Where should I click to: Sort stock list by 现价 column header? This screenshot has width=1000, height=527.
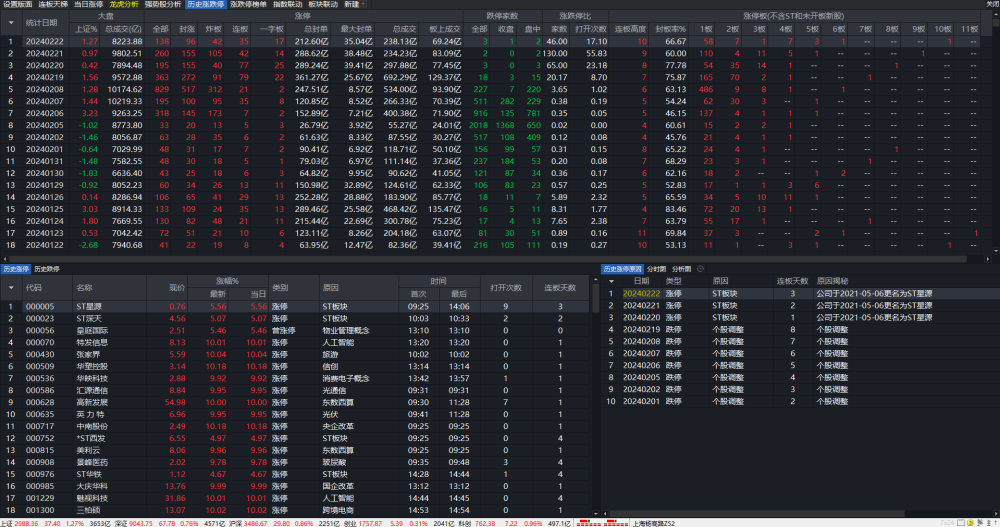click(x=177, y=288)
